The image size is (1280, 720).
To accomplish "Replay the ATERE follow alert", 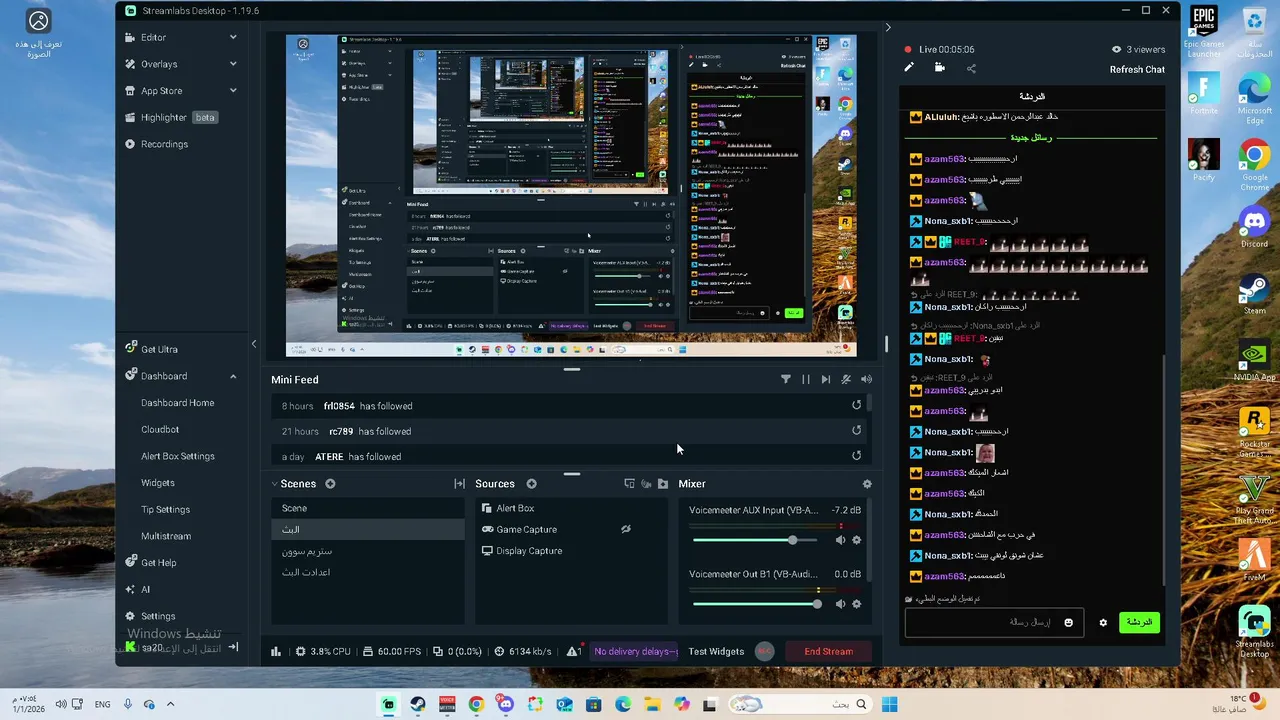I will click(856, 455).
